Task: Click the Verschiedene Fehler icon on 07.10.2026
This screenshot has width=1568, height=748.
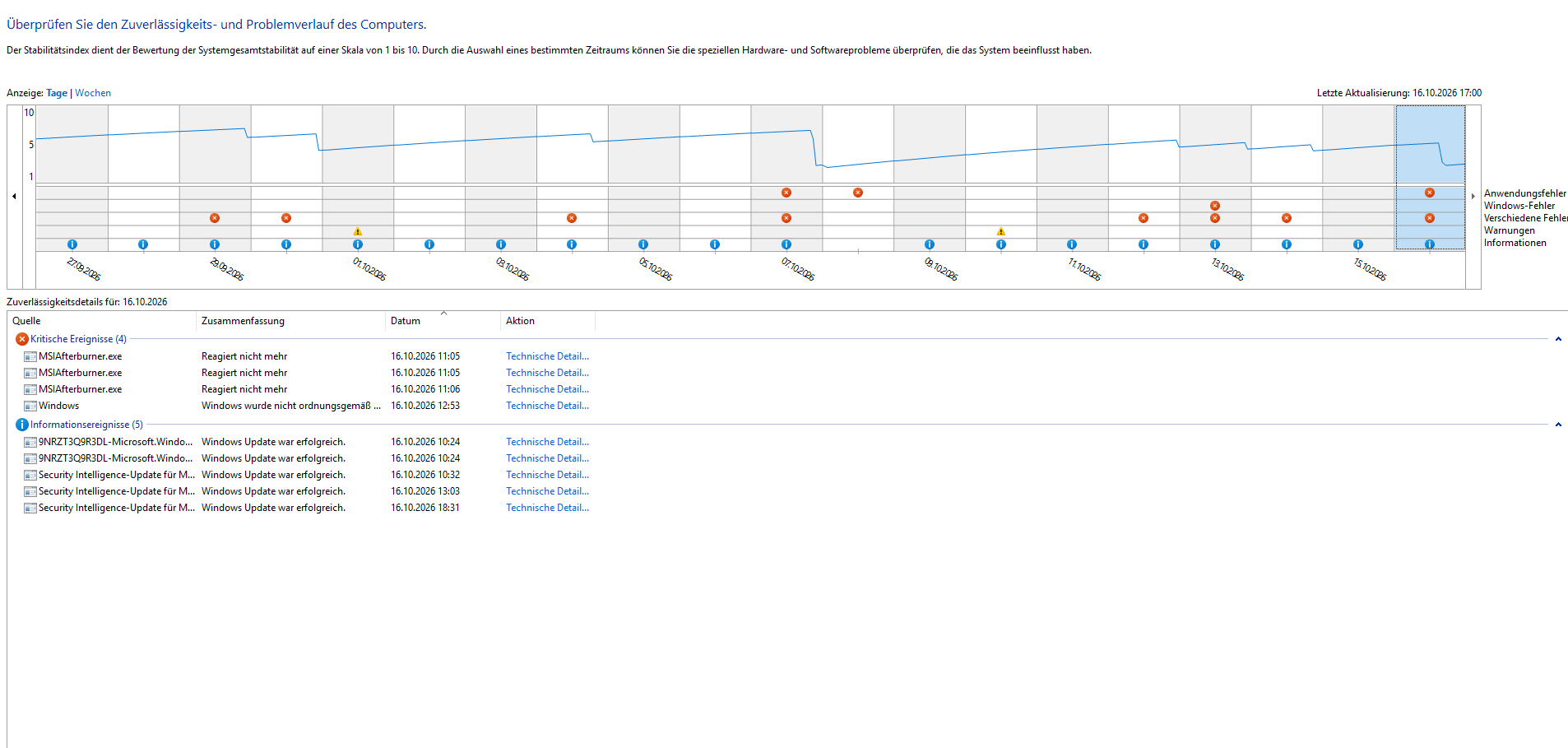Action: click(x=786, y=218)
